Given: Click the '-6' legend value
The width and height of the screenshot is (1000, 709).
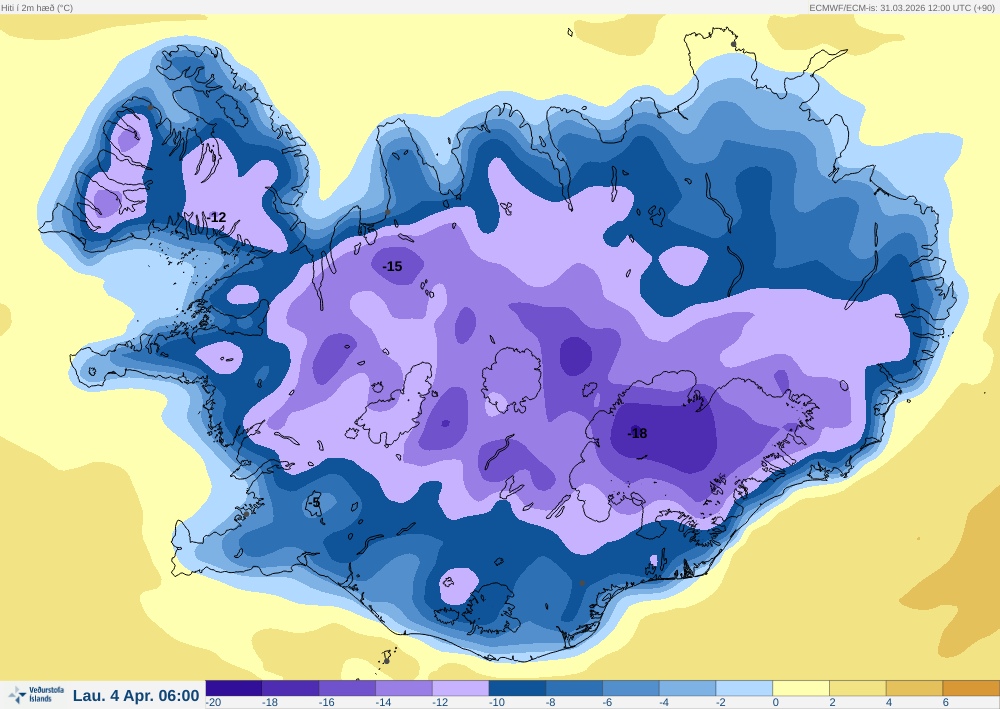Looking at the screenshot, I should 608,703.
